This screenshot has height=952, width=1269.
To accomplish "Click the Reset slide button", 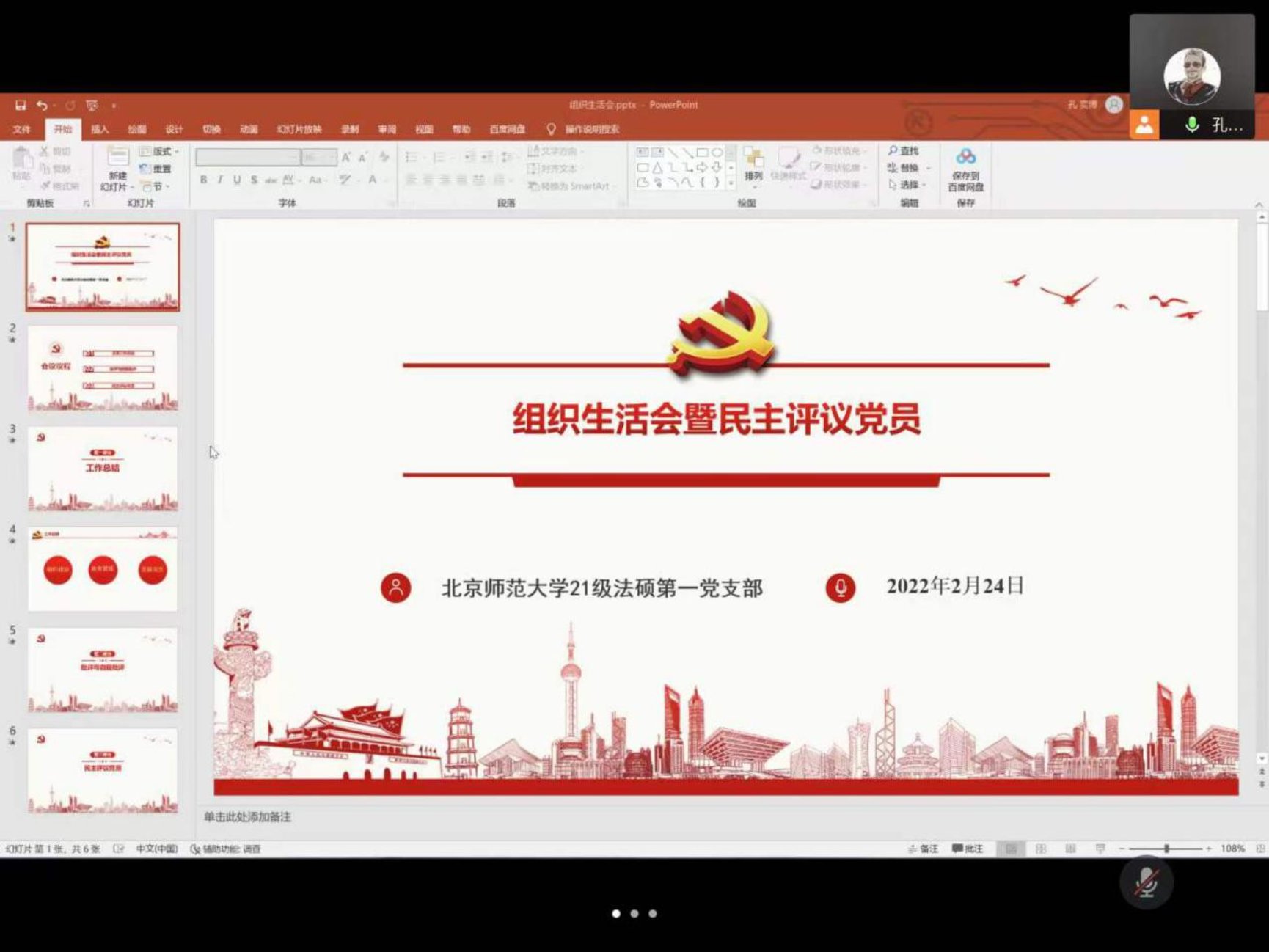I will 156,169.
